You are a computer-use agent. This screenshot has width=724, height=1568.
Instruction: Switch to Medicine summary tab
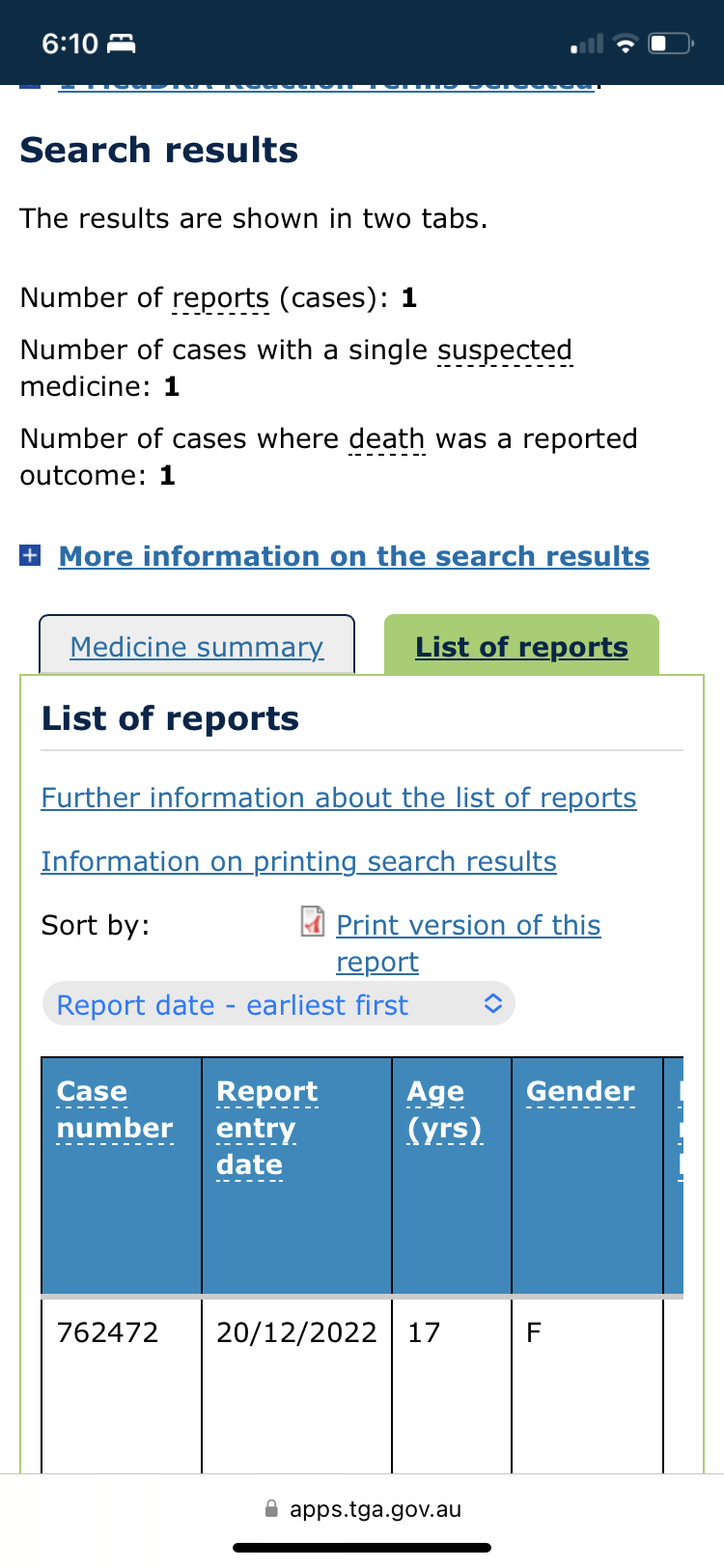click(197, 647)
